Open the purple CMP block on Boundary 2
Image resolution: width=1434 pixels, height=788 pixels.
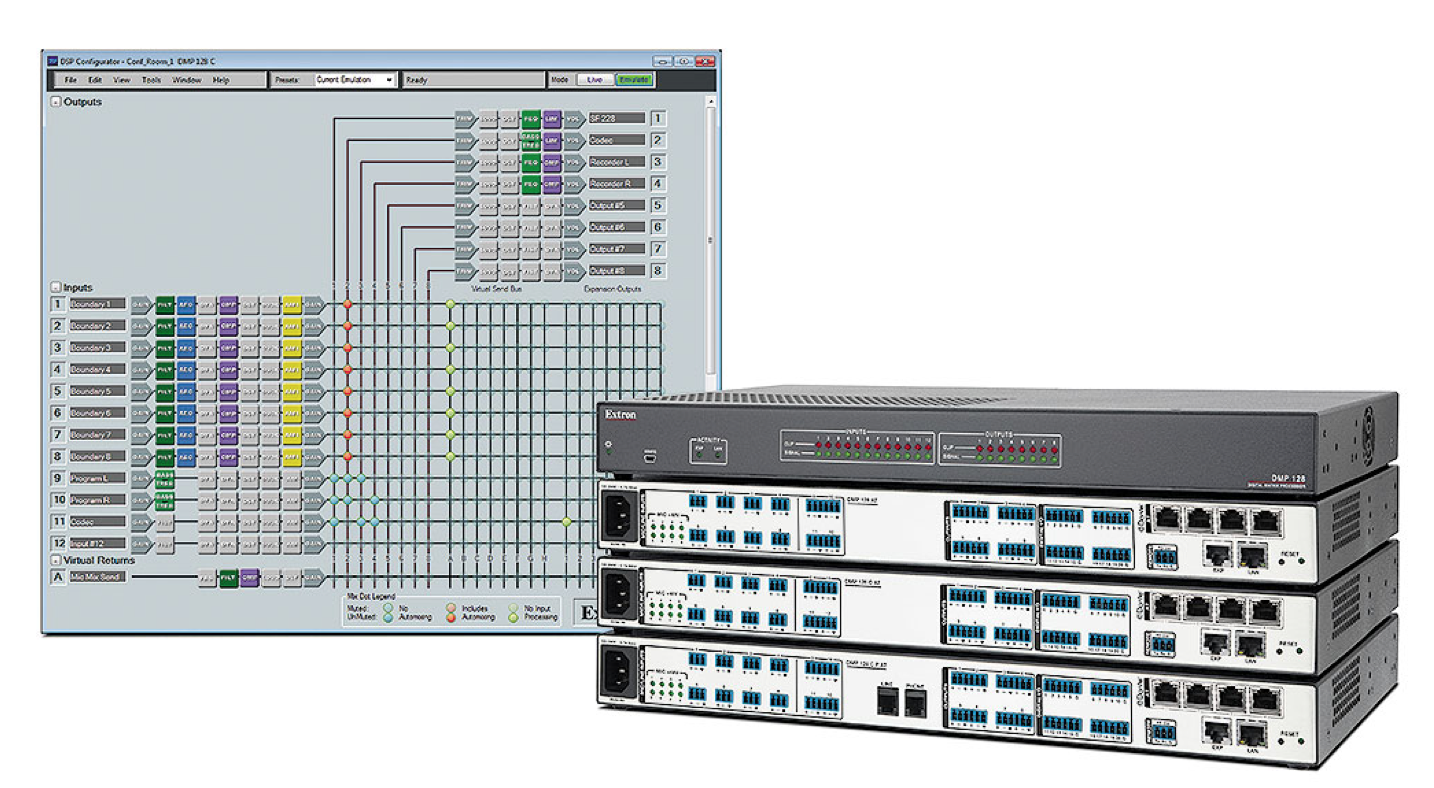228,326
